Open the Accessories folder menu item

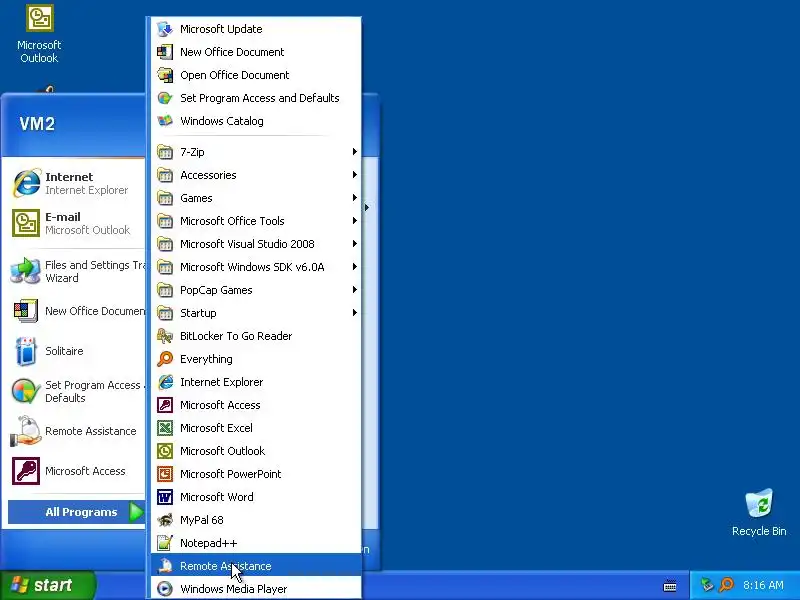[256, 175]
